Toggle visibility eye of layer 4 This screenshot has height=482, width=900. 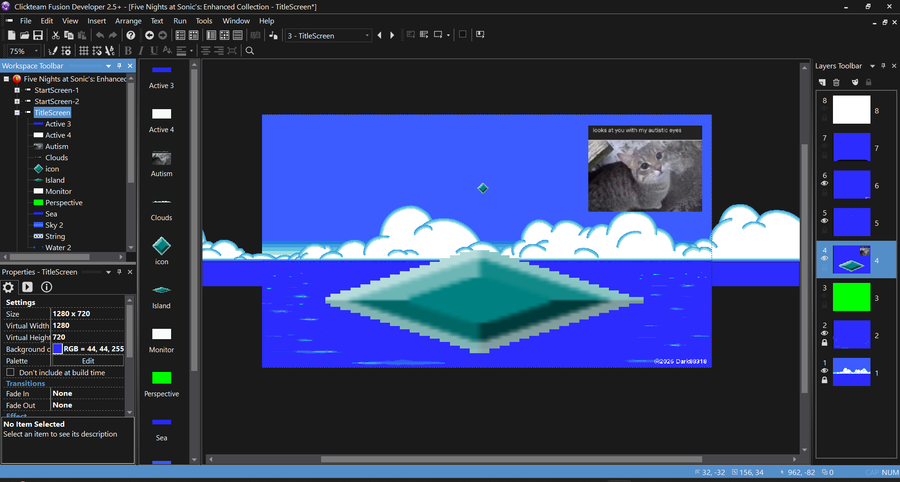point(825,258)
